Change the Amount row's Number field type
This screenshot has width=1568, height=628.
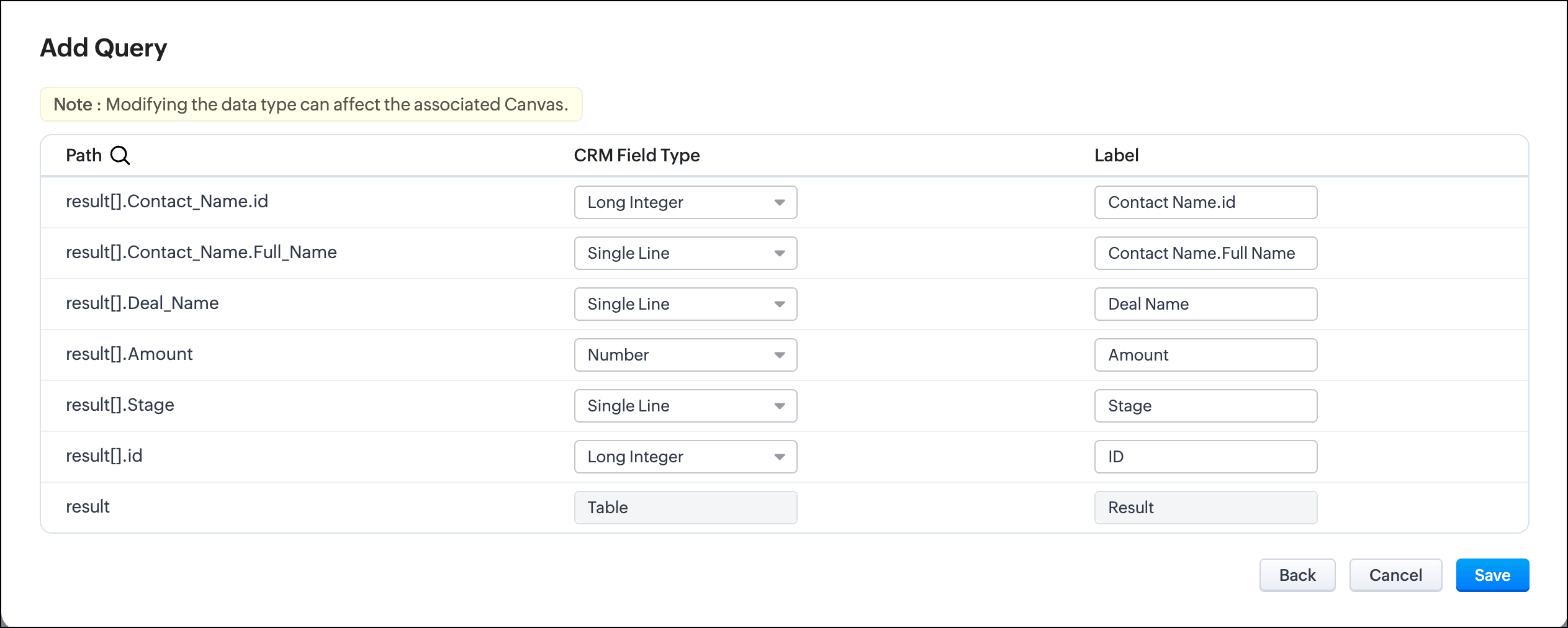click(x=685, y=355)
